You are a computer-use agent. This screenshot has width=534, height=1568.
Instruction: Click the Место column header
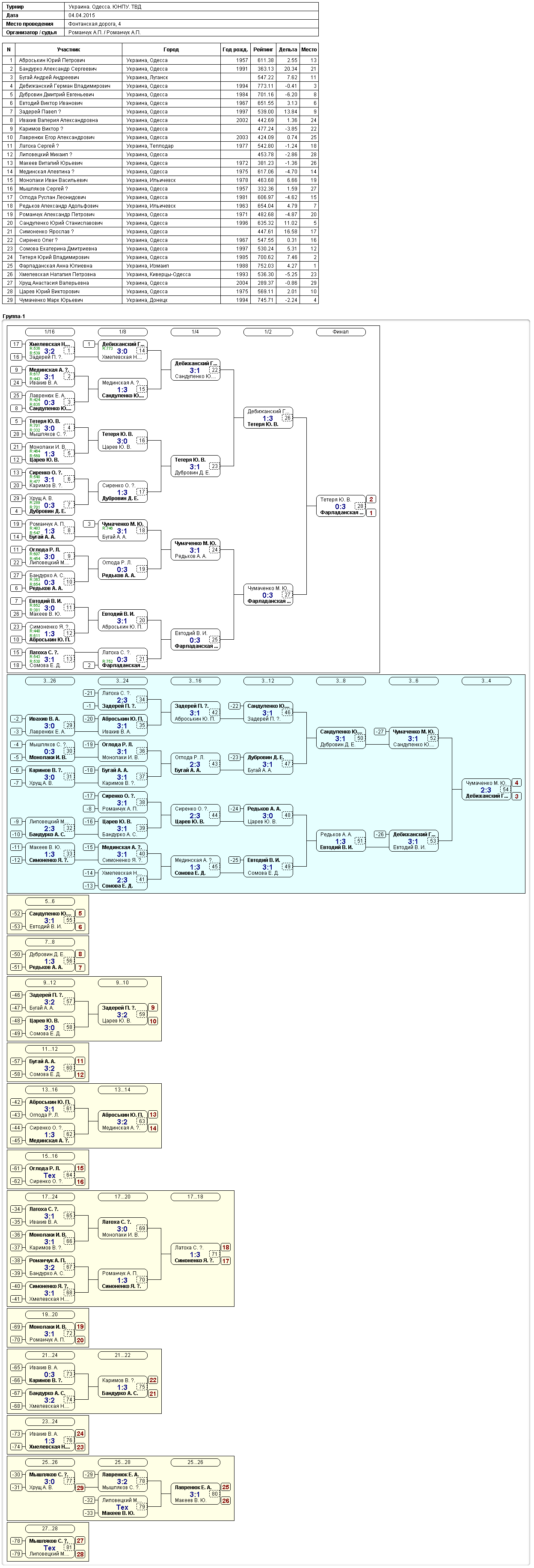pyautogui.click(x=309, y=49)
